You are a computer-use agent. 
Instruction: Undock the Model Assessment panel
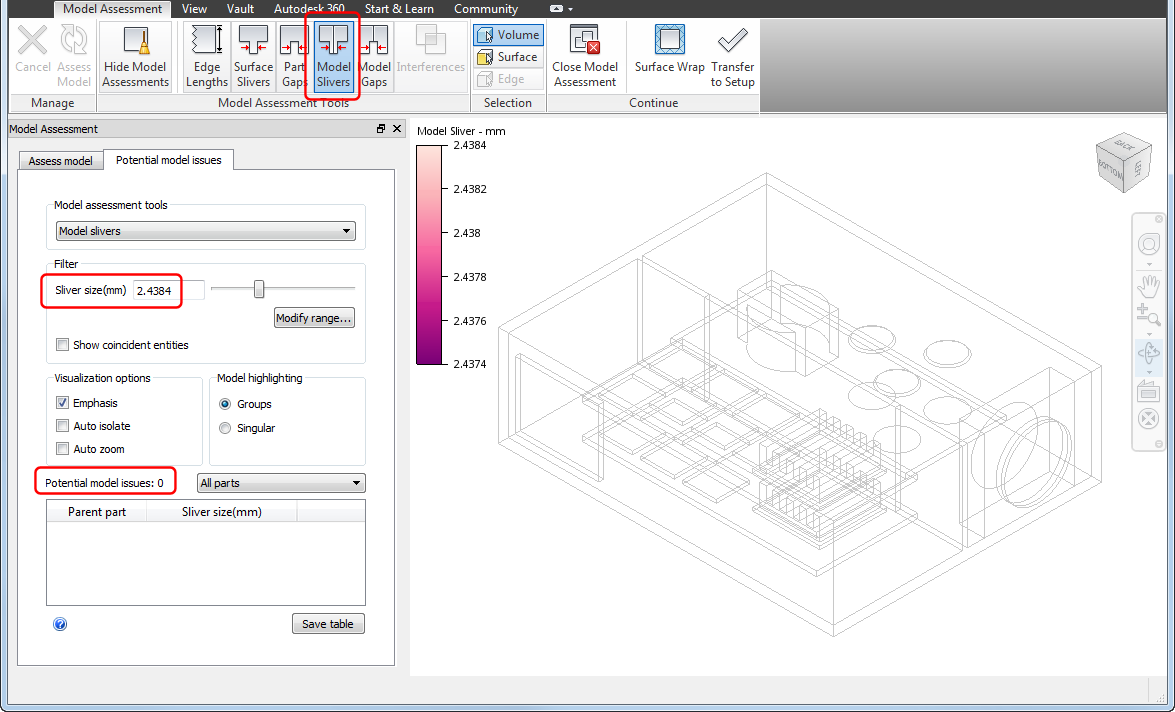coord(381,129)
